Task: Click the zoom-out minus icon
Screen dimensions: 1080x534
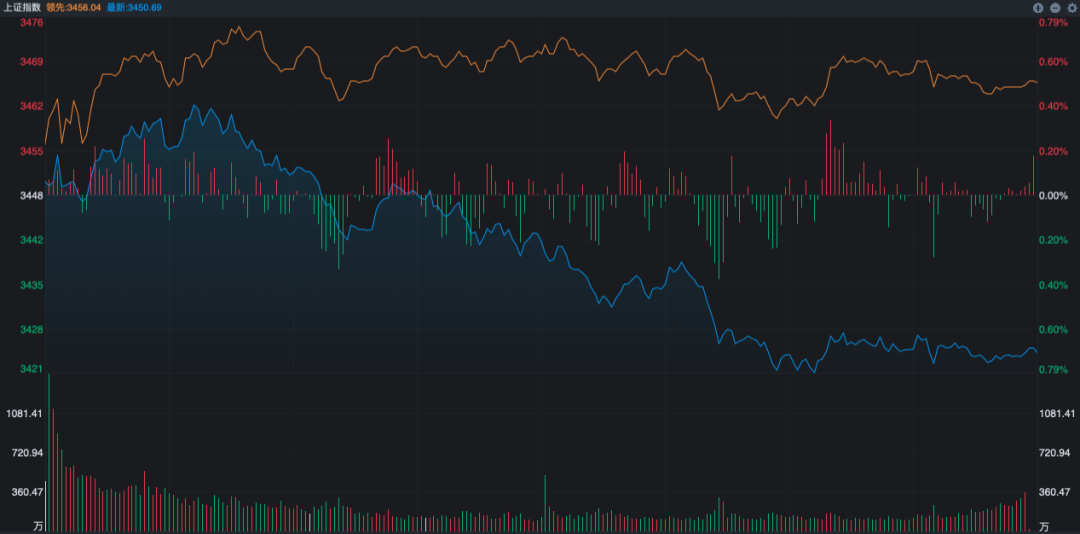Action: [1055, 8]
